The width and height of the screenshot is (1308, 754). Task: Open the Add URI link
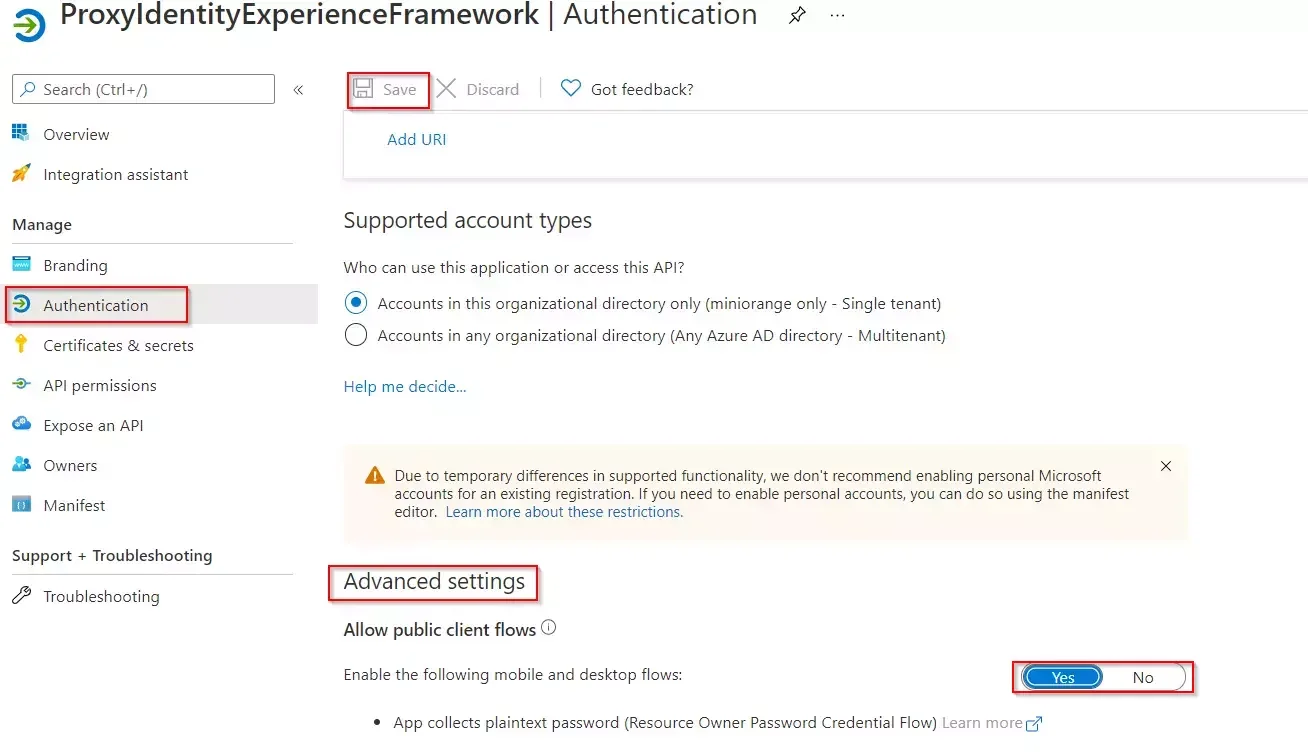[x=416, y=139]
